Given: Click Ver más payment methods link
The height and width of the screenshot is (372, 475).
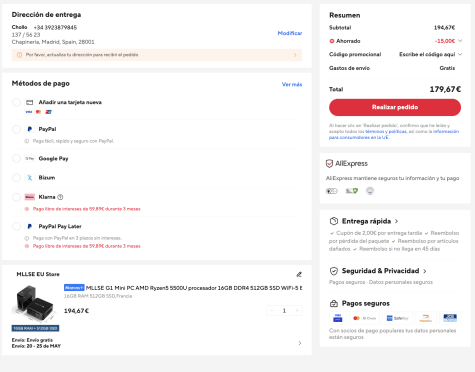Looking at the screenshot, I should (292, 85).
